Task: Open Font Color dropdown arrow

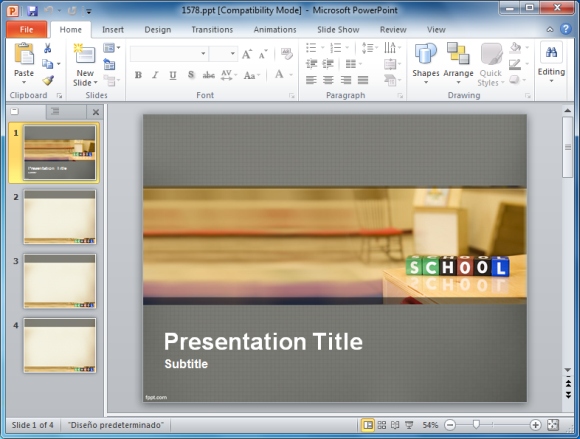Action: click(x=291, y=75)
